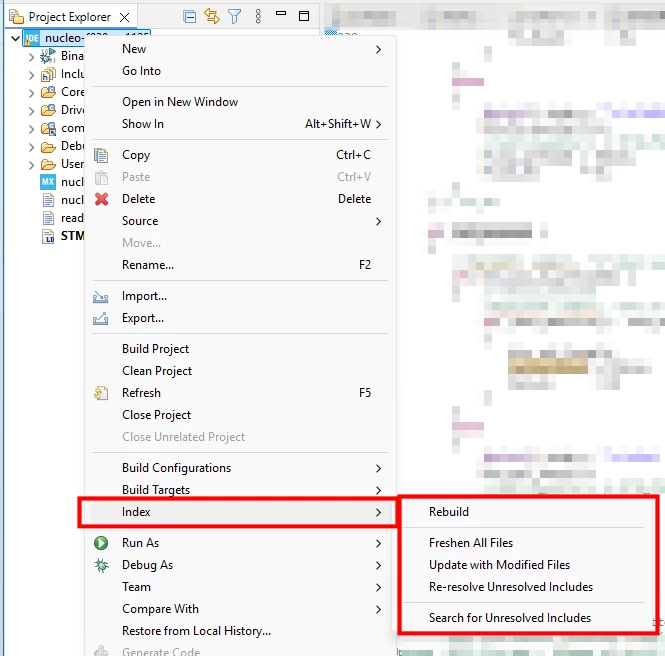This screenshot has height=656, width=665.
Task: Click the Collapse All icon in Project Explorer
Action: tap(189, 17)
